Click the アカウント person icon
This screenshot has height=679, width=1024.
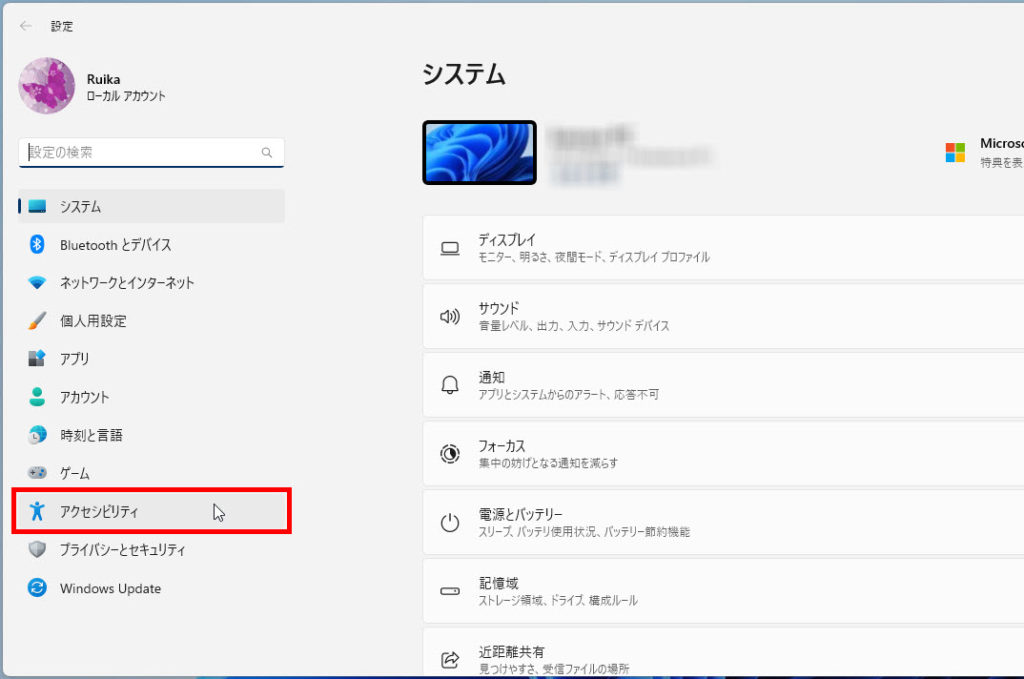pyautogui.click(x=37, y=397)
